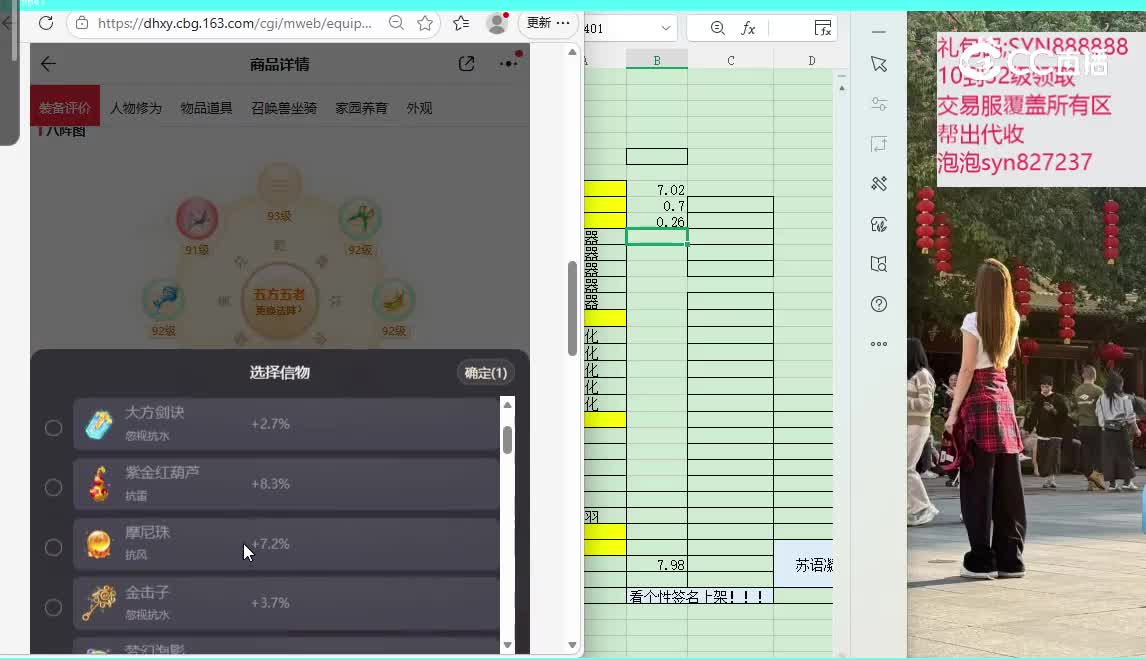Screen dimensions: 1146x660
Task: Select the 93级 top array icon
Action: click(279, 185)
